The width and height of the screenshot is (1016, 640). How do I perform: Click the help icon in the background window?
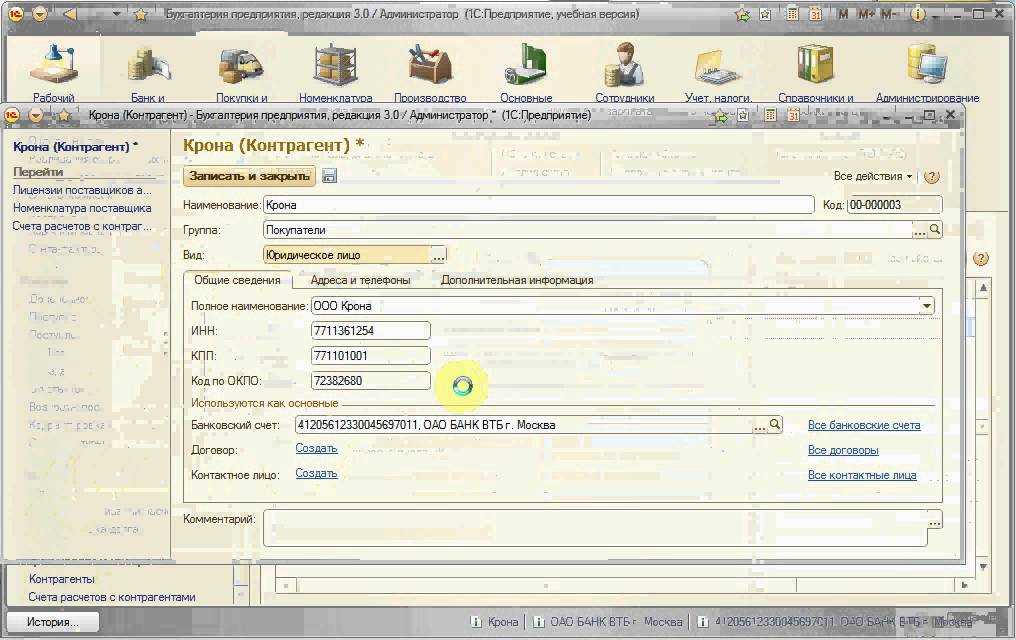point(980,258)
